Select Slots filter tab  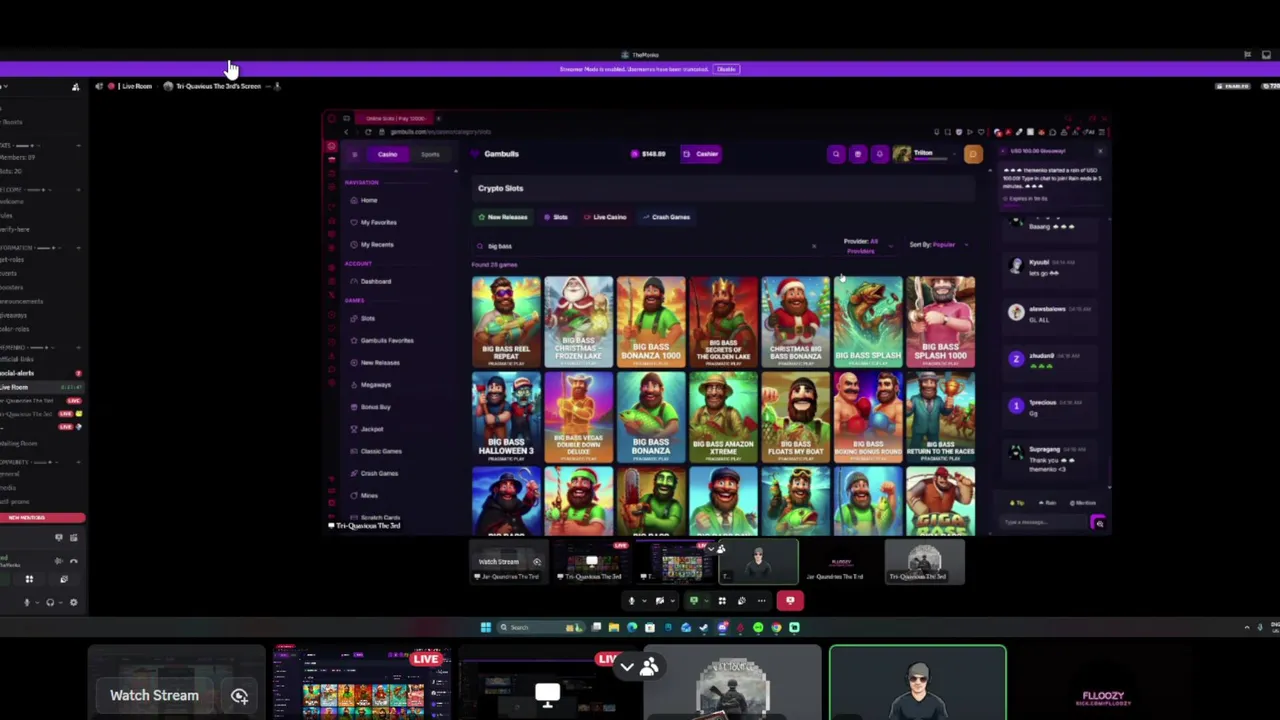pyautogui.click(x=556, y=217)
